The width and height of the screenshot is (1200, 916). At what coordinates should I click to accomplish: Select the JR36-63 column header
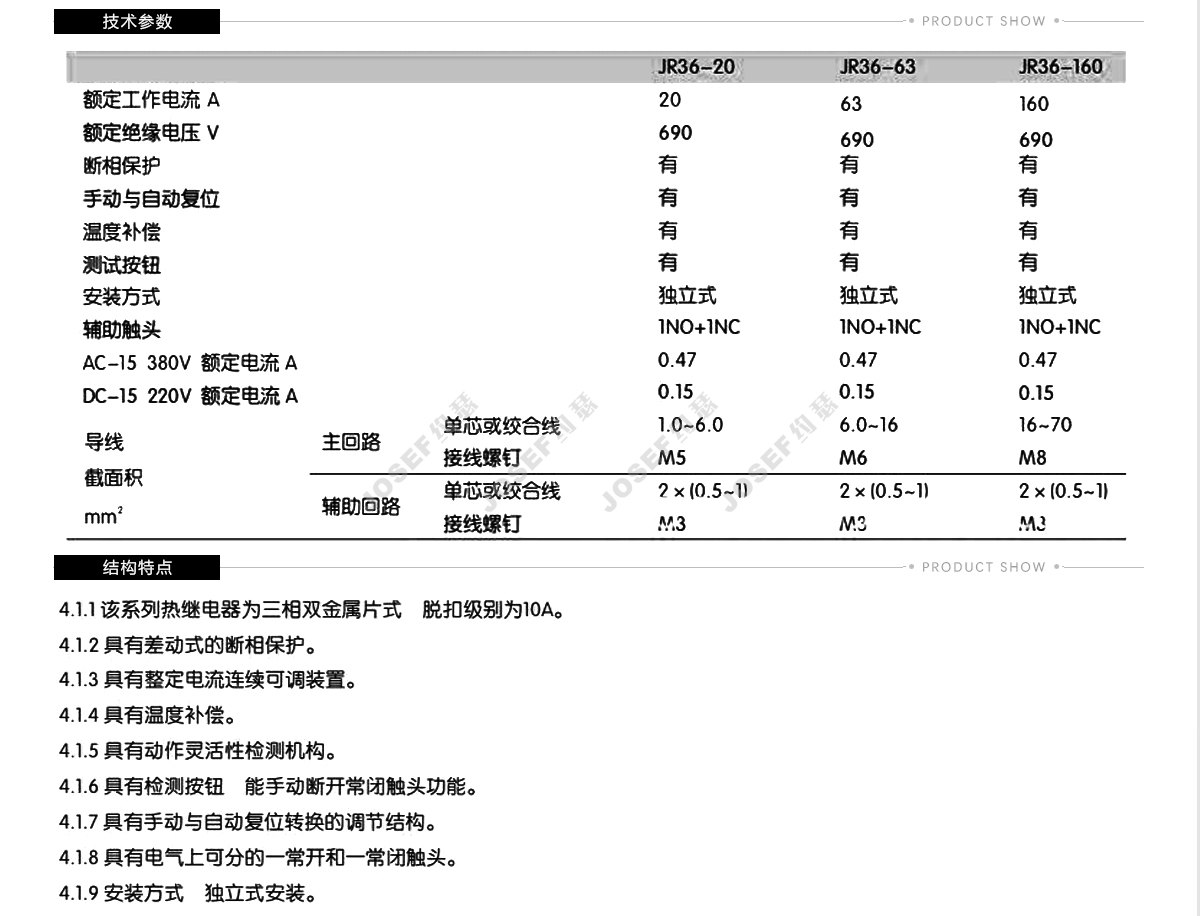877,67
